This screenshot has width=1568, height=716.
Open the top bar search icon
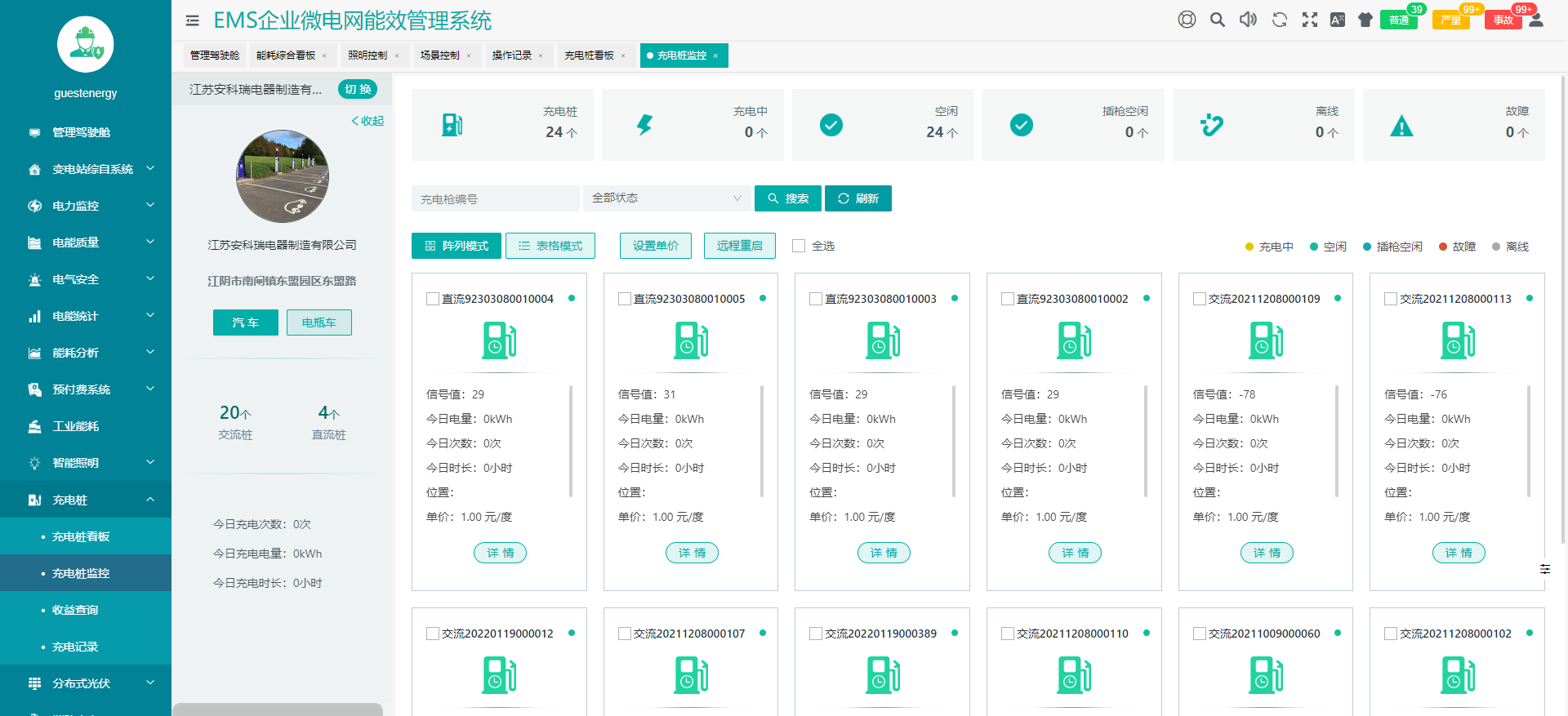tap(1218, 20)
